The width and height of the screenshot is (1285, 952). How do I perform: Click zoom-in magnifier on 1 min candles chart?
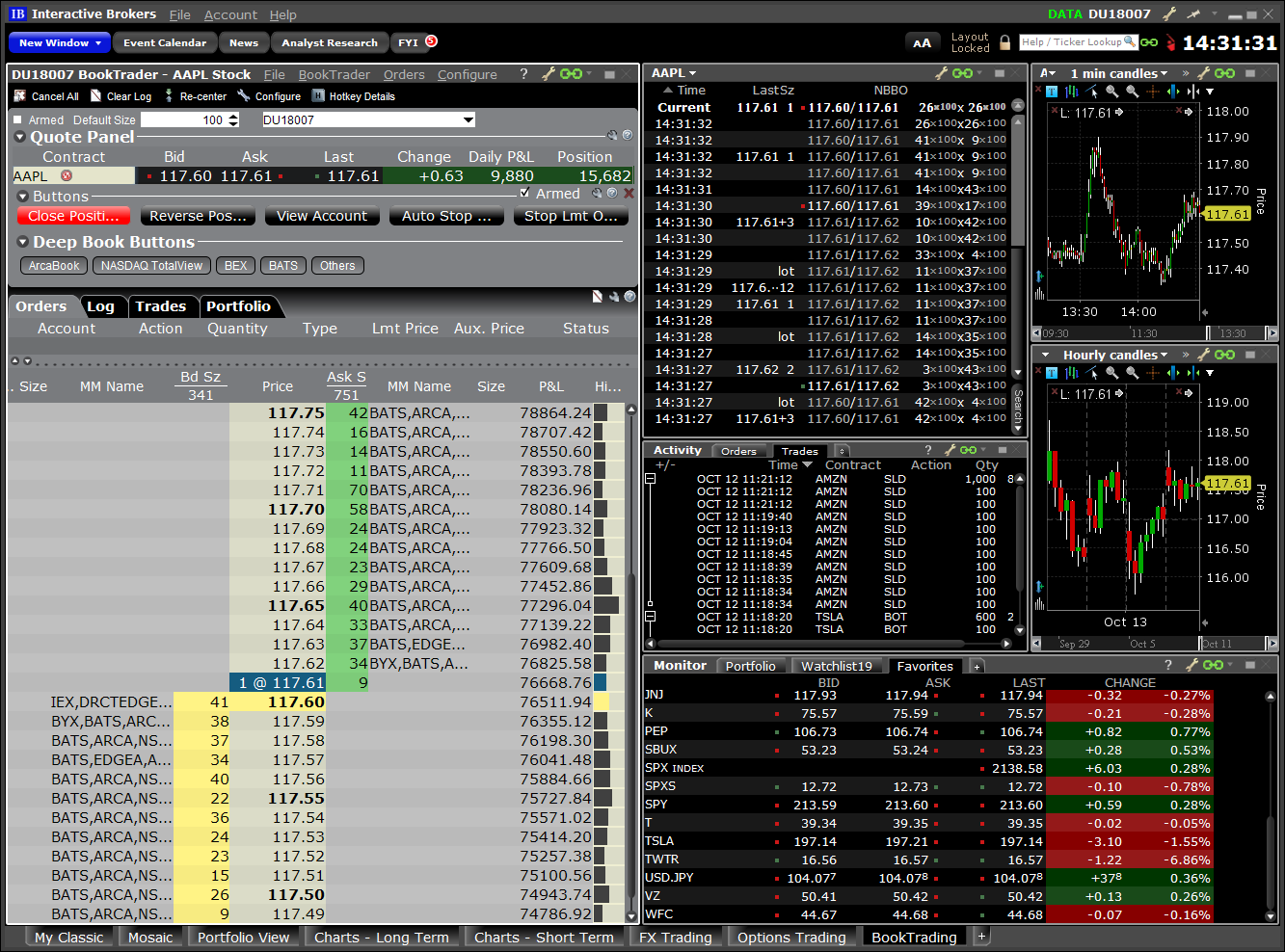click(1112, 91)
